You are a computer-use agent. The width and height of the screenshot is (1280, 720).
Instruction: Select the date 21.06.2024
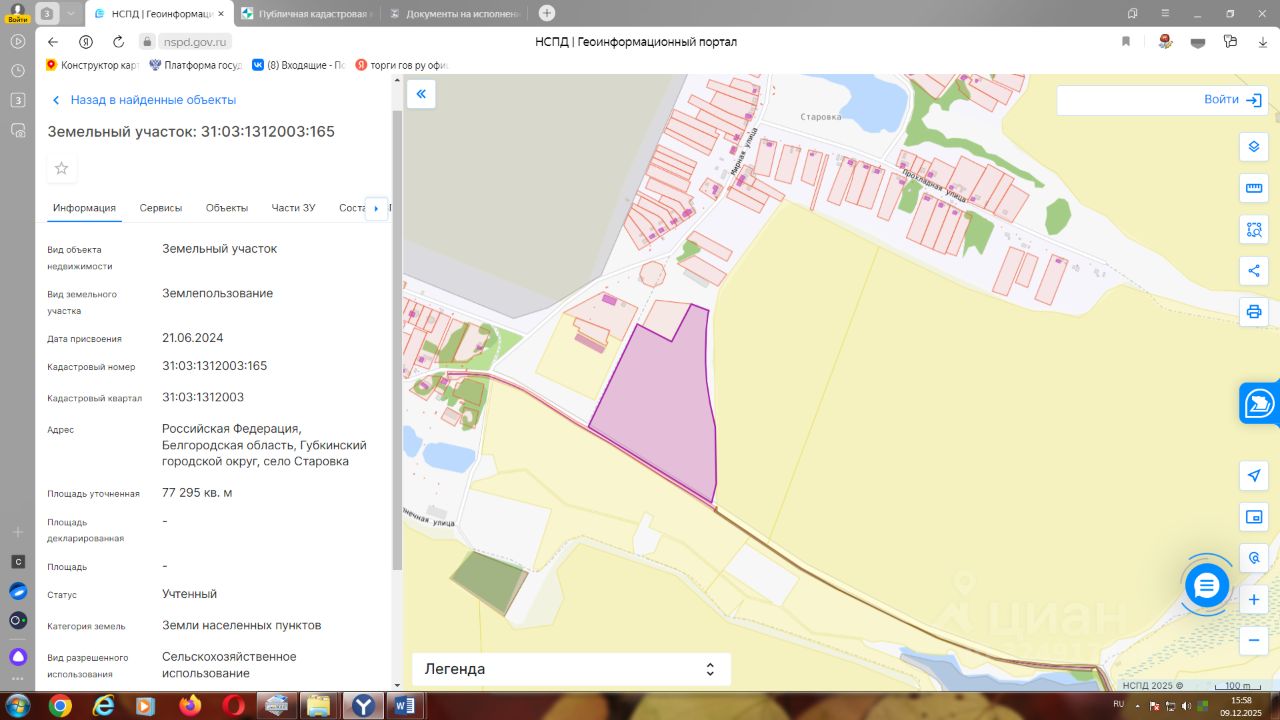click(x=193, y=338)
